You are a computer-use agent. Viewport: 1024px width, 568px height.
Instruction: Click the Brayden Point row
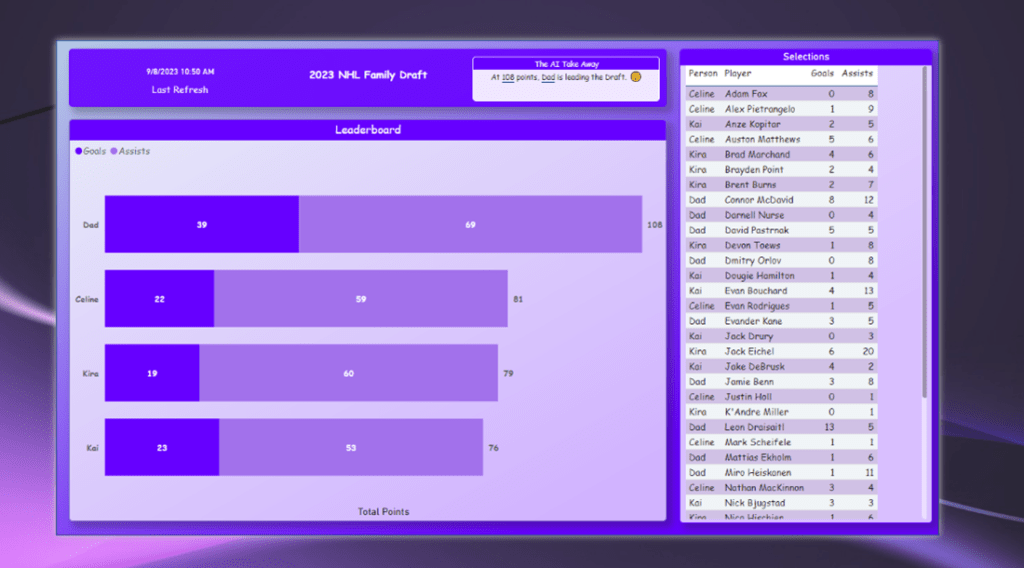point(782,170)
